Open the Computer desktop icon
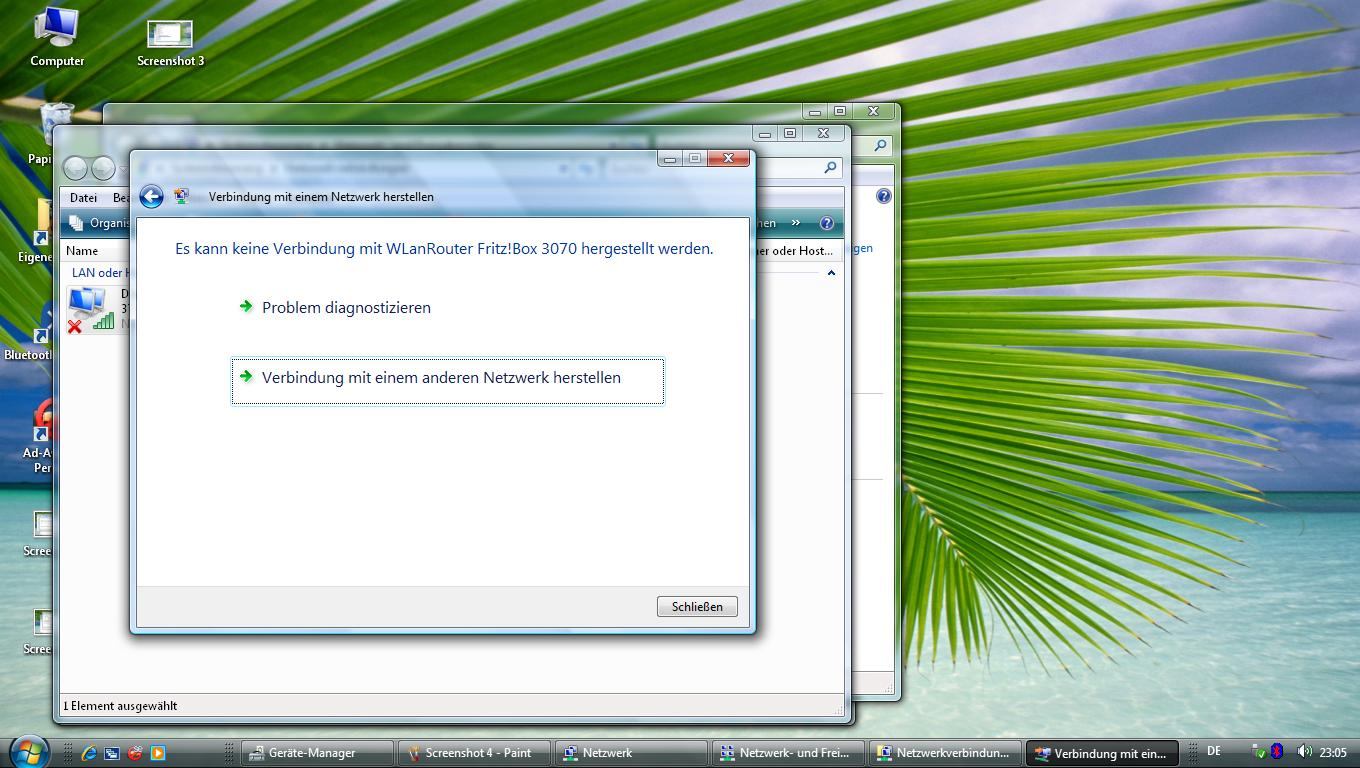The width and height of the screenshot is (1360, 768). tap(57, 37)
